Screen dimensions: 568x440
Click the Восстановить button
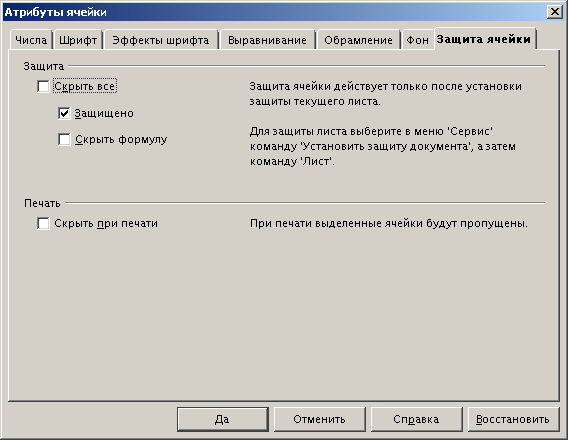(513, 419)
